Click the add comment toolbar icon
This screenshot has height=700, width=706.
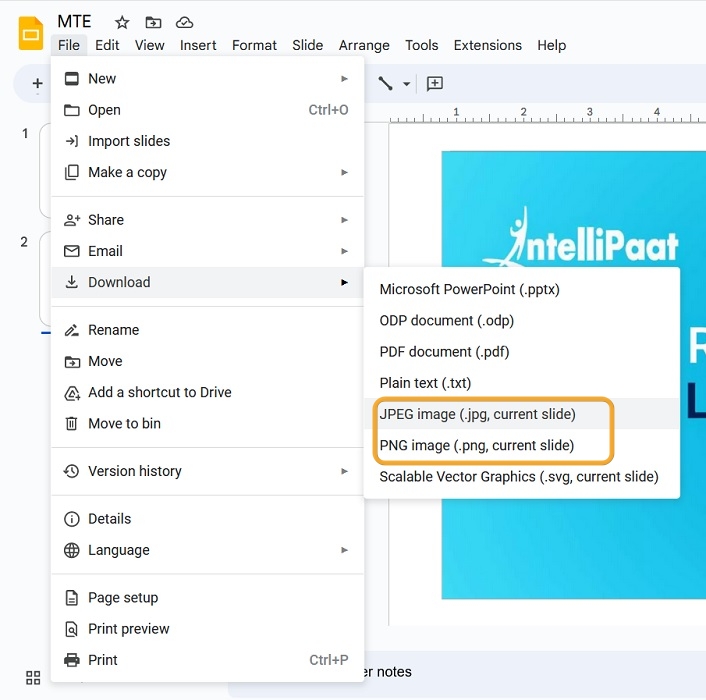[x=434, y=83]
